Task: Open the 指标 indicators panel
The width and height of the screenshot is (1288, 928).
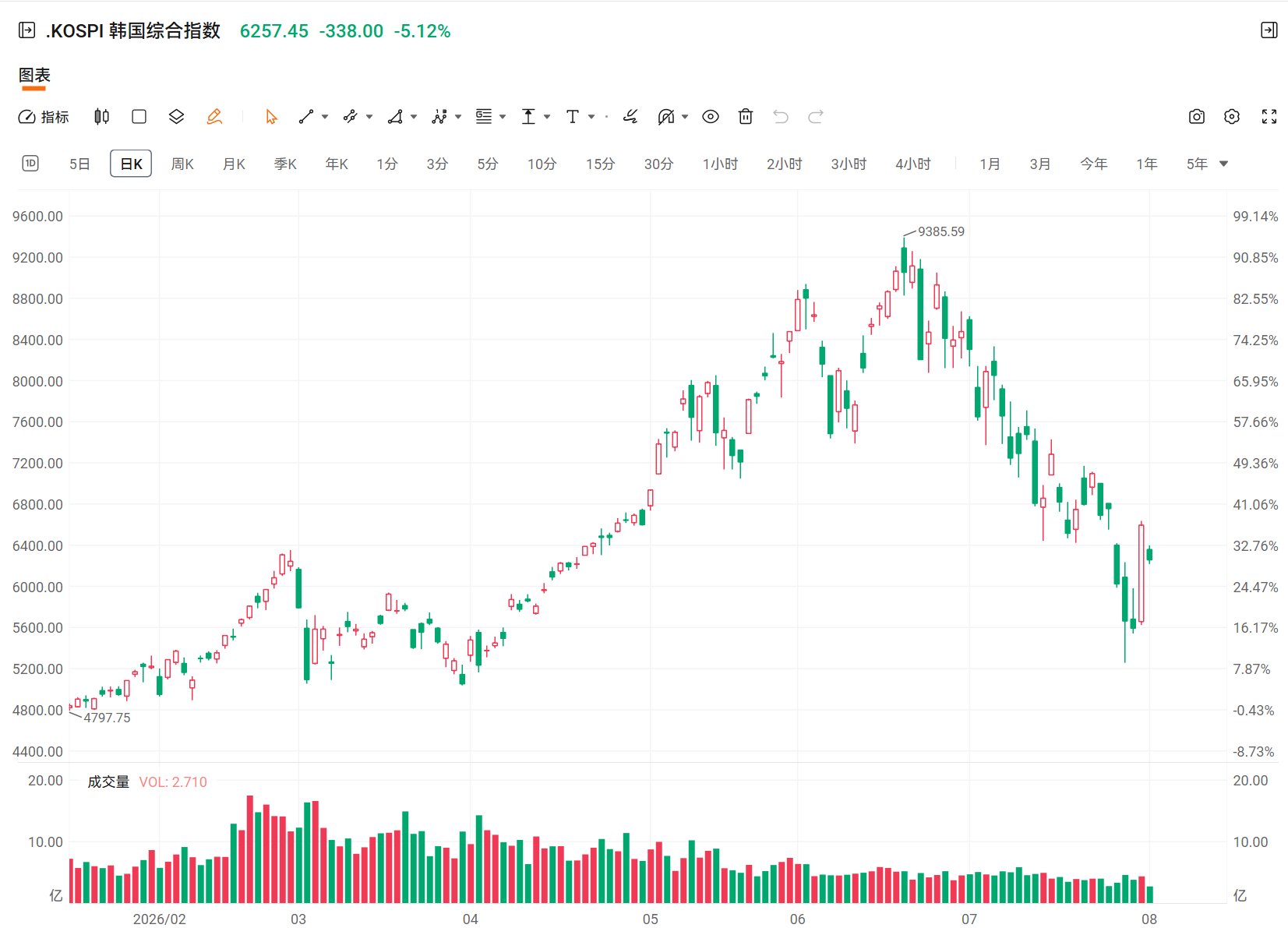Action: coord(44,117)
